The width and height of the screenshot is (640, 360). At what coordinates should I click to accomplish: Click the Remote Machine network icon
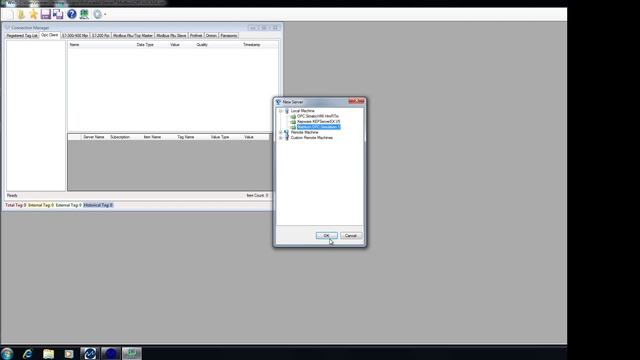coord(287,133)
